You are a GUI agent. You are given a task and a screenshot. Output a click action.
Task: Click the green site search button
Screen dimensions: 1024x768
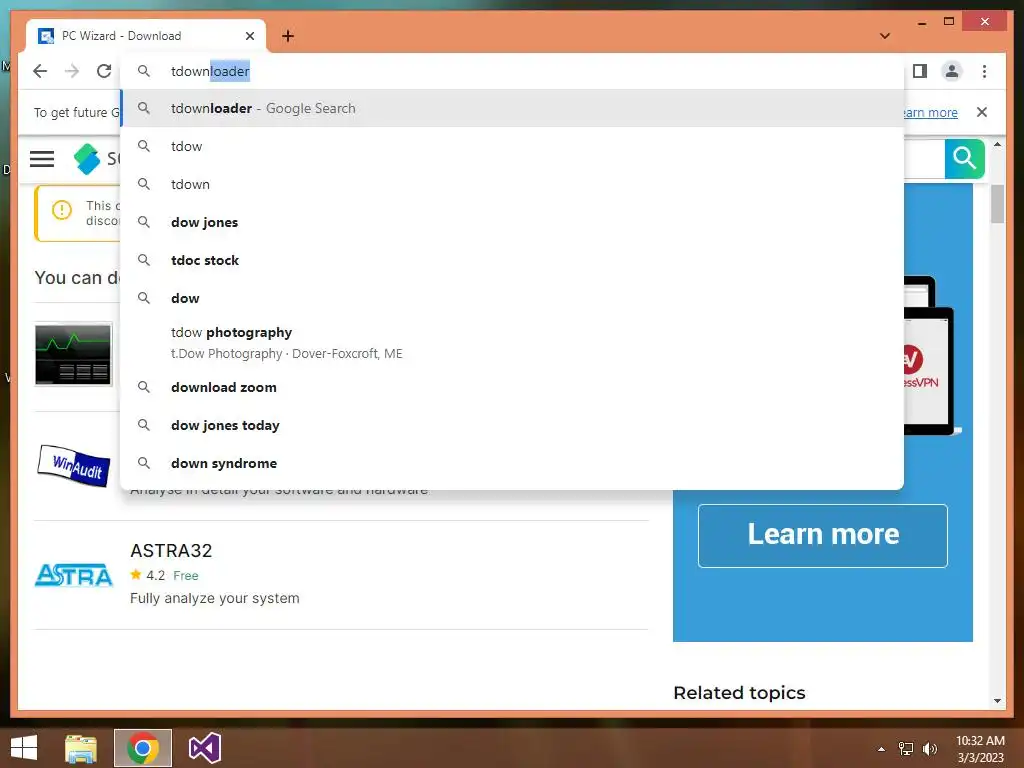[964, 159]
